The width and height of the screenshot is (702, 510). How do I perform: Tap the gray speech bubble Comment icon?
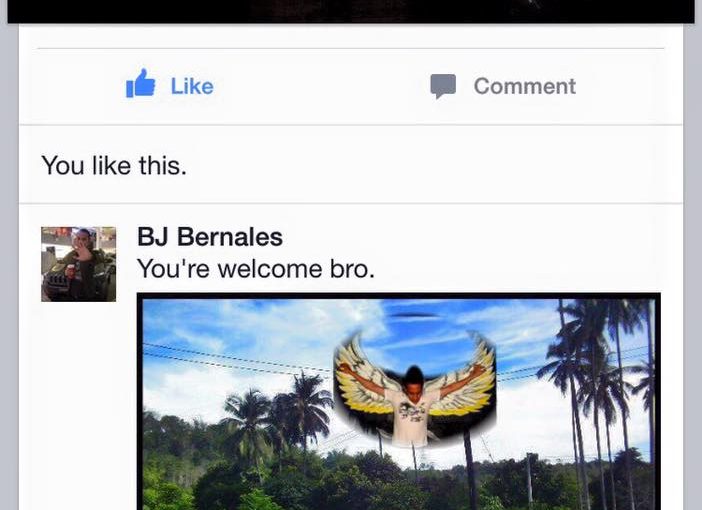click(443, 86)
